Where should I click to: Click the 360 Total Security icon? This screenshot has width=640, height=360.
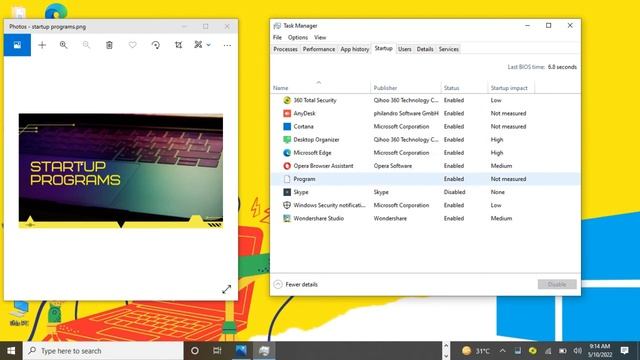[287, 100]
